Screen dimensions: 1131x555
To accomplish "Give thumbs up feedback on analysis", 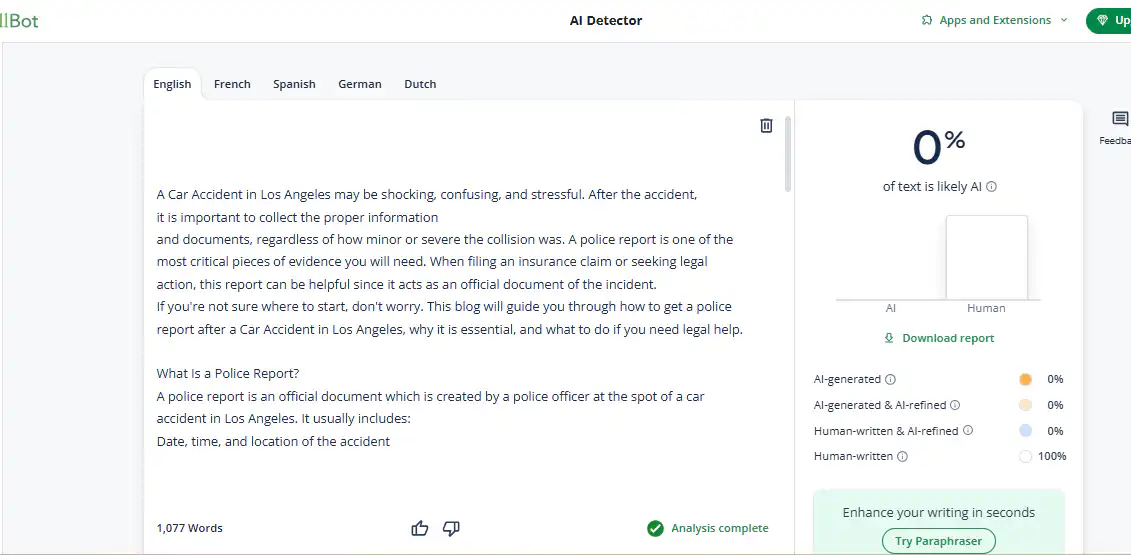I will (420, 528).
